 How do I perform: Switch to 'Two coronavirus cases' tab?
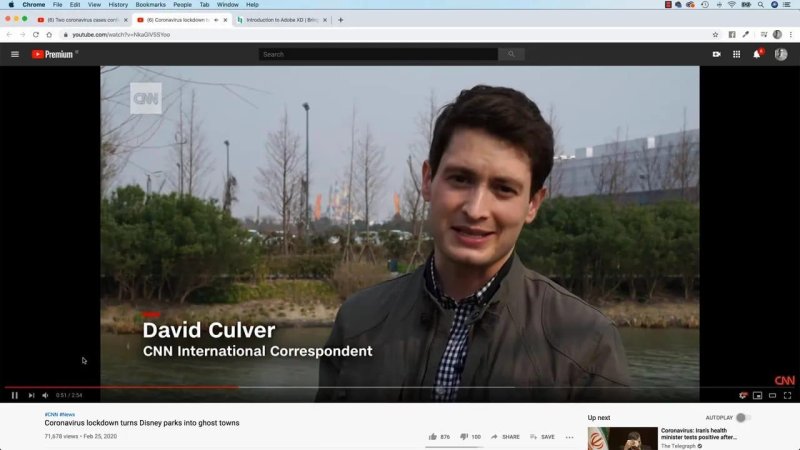(83, 20)
